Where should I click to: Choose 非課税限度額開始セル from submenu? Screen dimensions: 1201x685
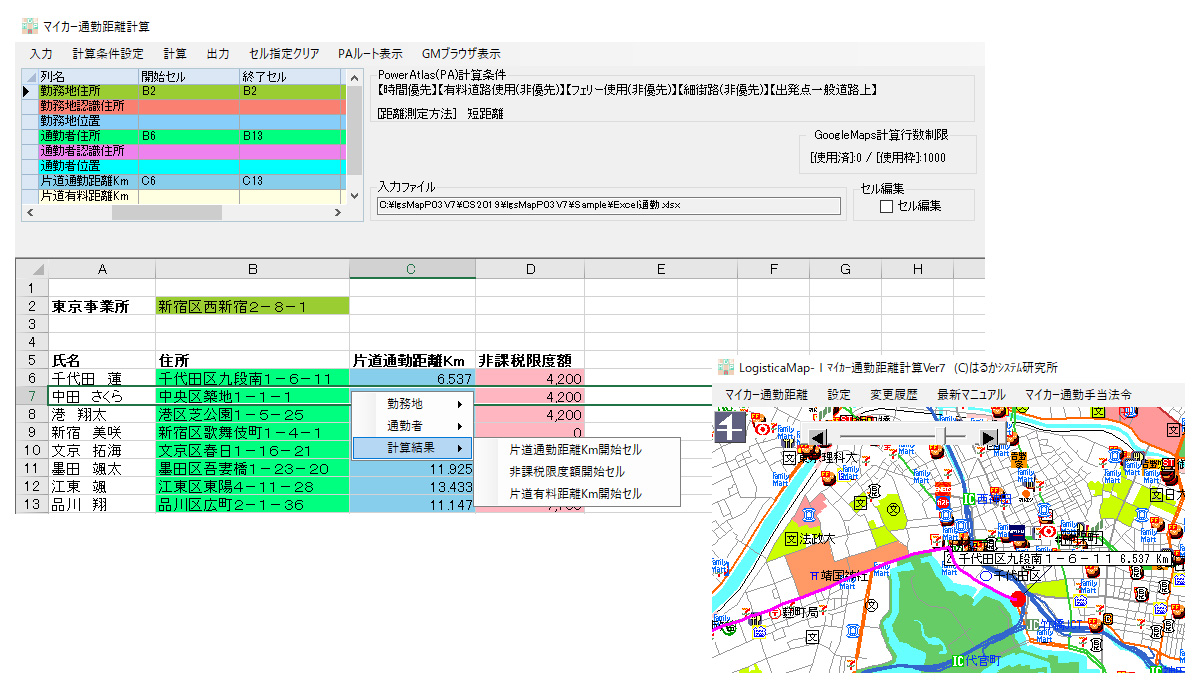pyautogui.click(x=566, y=471)
